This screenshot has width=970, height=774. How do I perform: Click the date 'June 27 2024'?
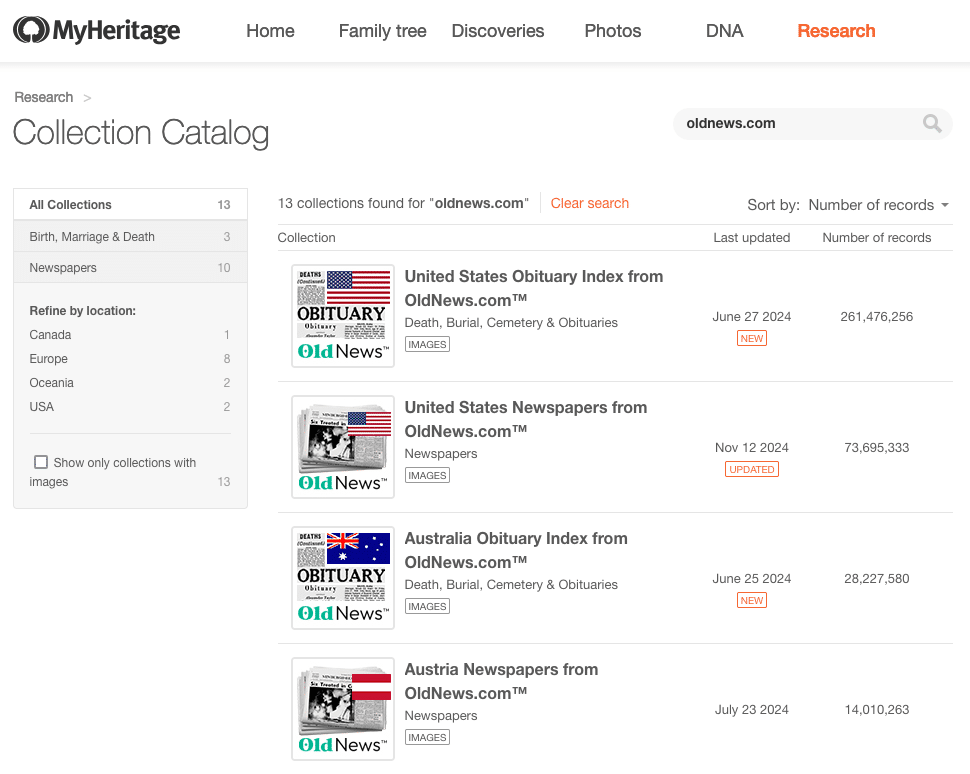pyautogui.click(x=752, y=317)
